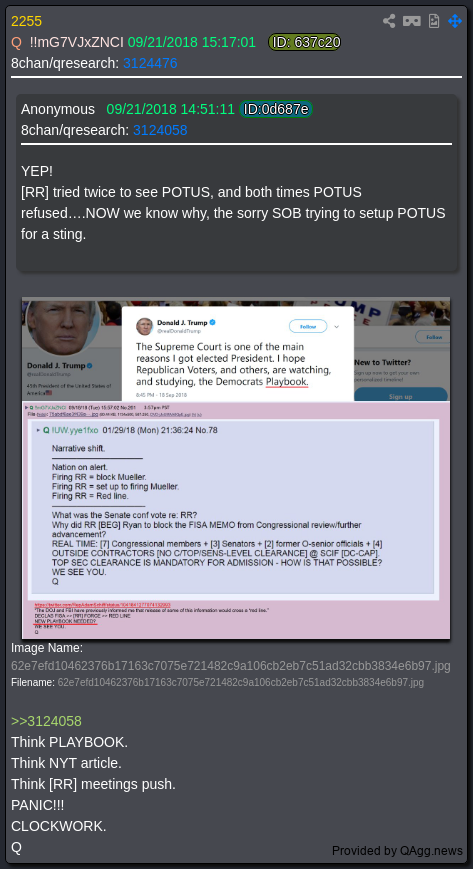Click the Q author letter in header
The width and height of the screenshot is (473, 869).
click(16, 43)
